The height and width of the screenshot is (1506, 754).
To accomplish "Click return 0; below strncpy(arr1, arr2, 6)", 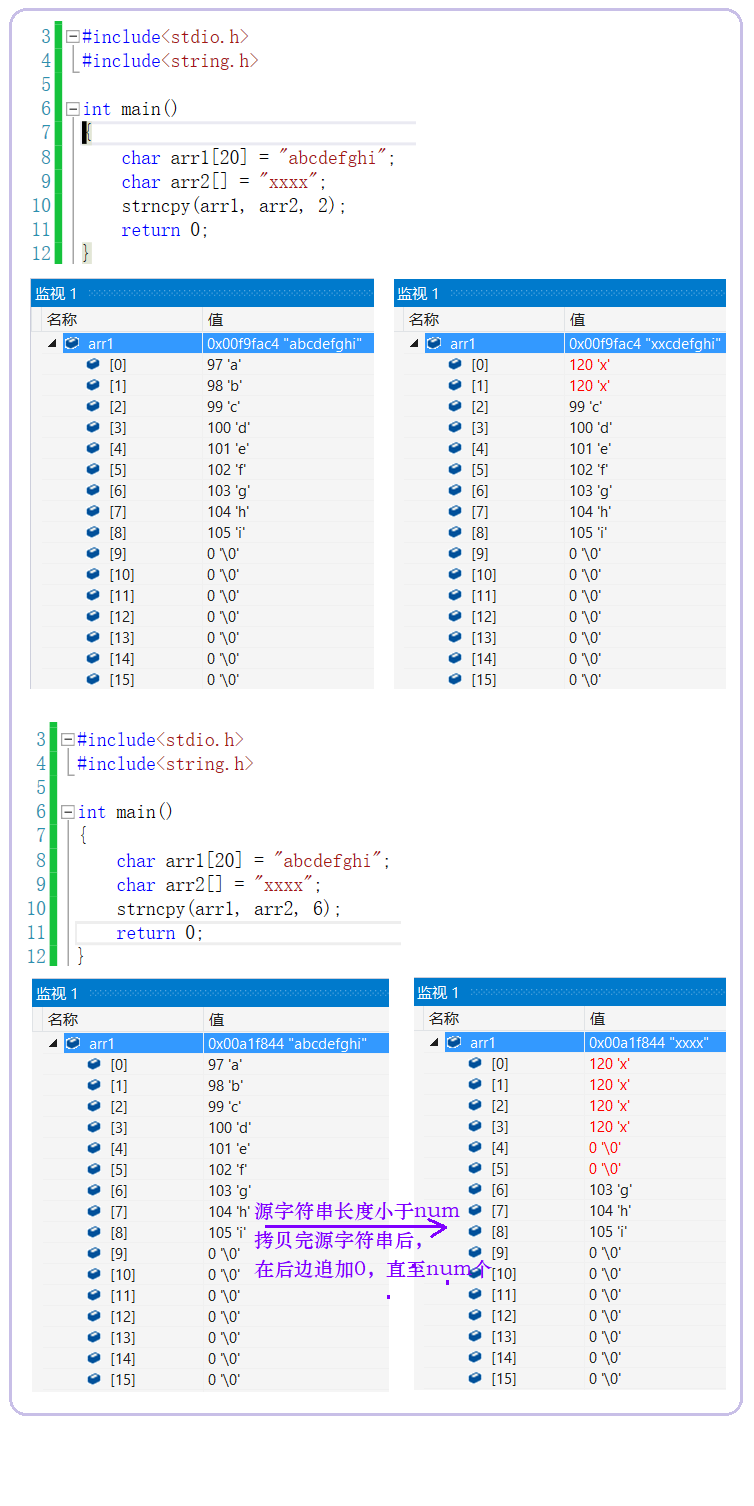I will (x=160, y=933).
